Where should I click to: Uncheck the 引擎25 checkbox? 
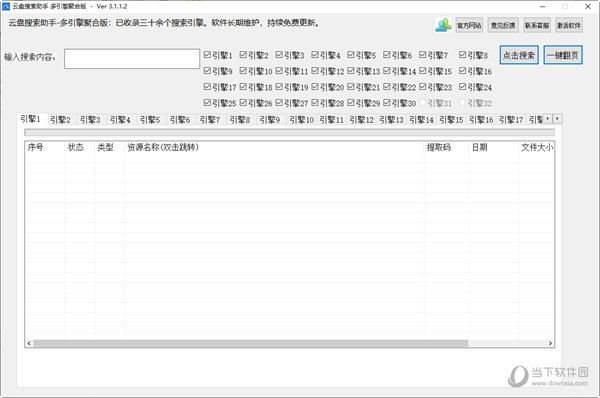[x=207, y=103]
